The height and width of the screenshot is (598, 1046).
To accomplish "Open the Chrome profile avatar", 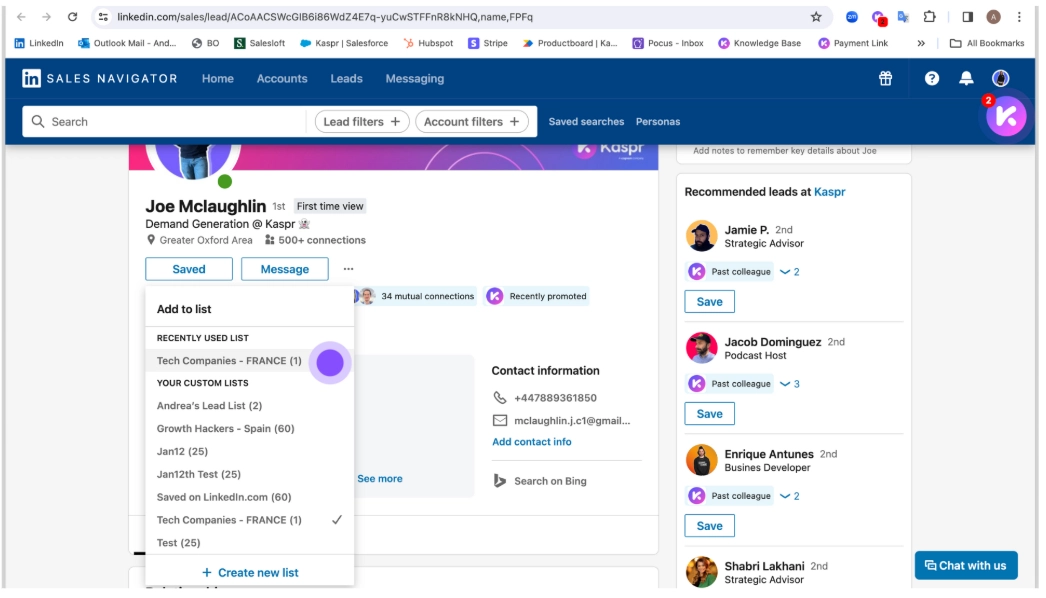I will point(993,17).
